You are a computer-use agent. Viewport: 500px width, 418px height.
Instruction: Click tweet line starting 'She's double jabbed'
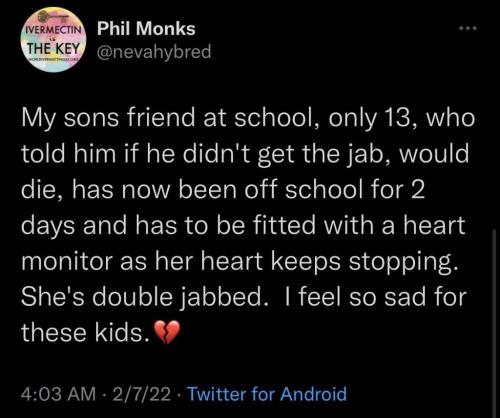click(x=244, y=297)
